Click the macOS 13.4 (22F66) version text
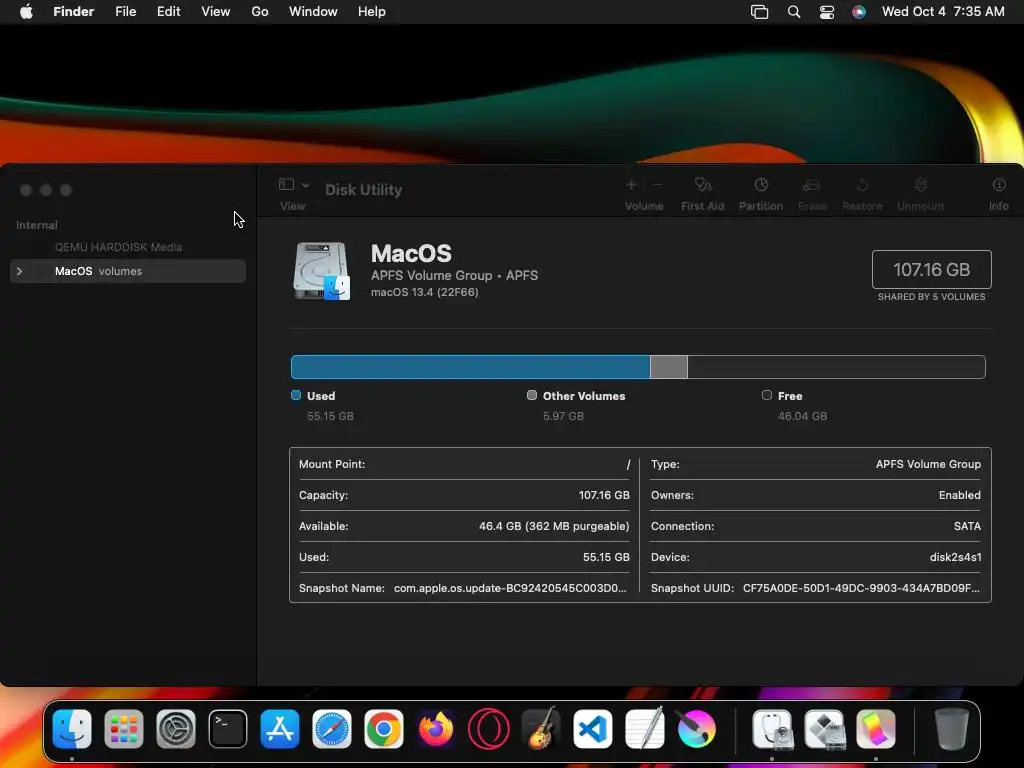The height and width of the screenshot is (768, 1024). (x=424, y=292)
